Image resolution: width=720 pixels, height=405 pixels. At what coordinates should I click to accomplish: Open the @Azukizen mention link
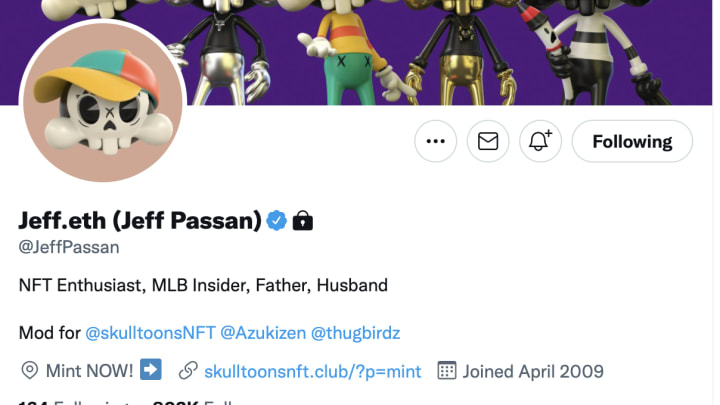pyautogui.click(x=263, y=332)
